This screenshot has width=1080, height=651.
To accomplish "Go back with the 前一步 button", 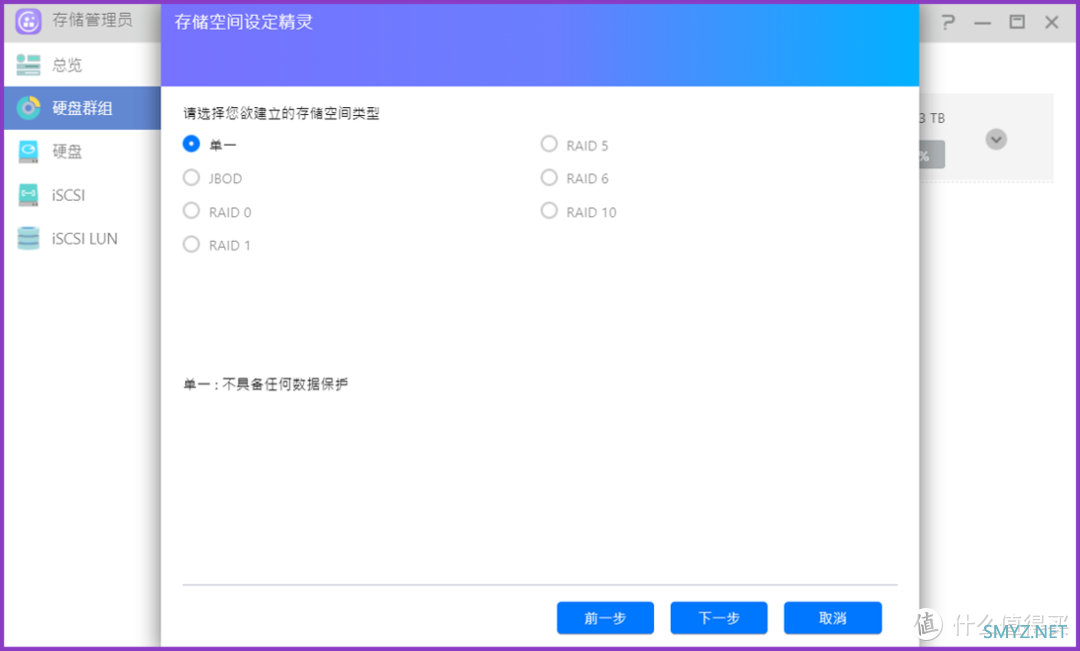I will tap(605, 618).
